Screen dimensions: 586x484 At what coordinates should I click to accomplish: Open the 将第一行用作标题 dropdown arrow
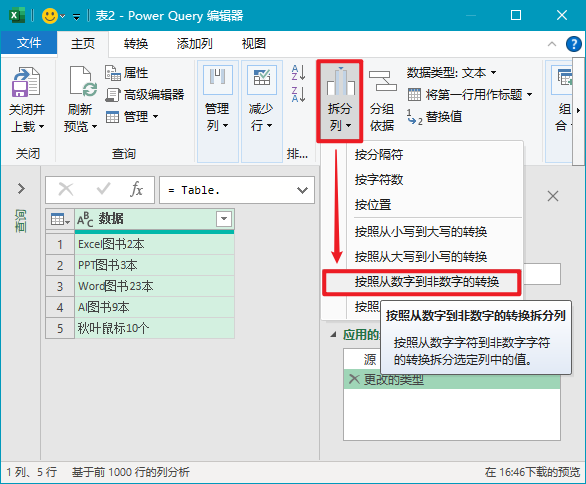(x=529, y=94)
